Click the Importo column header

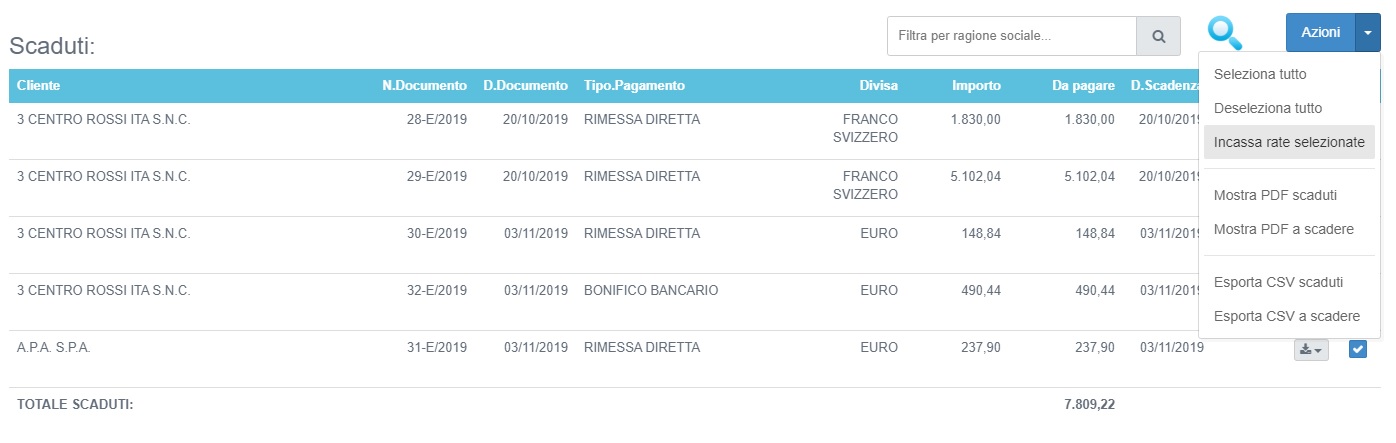click(x=975, y=86)
